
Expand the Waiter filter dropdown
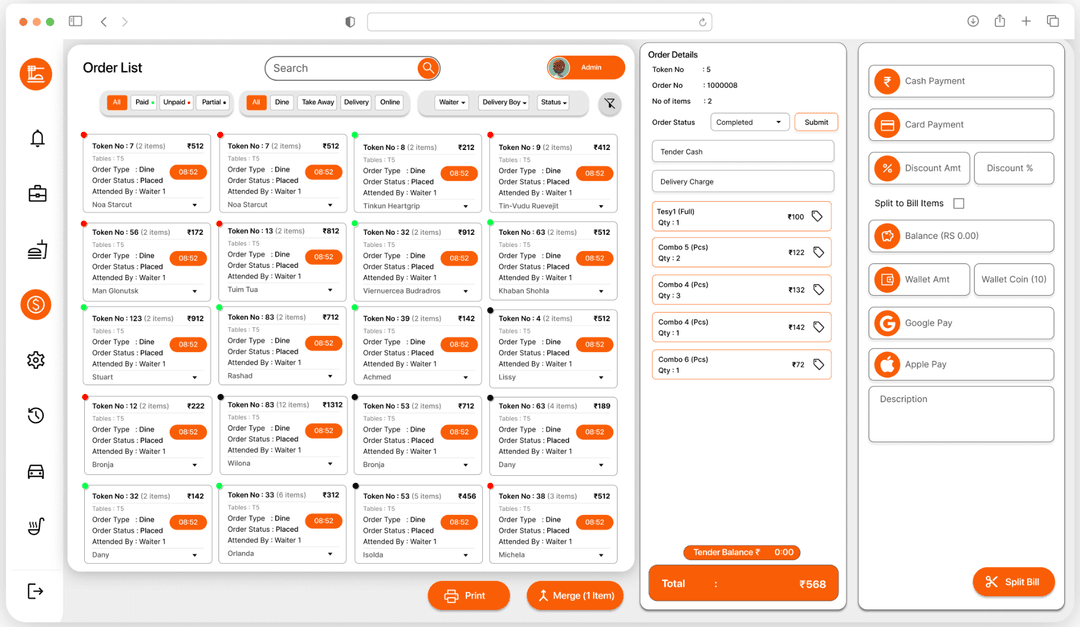point(452,102)
